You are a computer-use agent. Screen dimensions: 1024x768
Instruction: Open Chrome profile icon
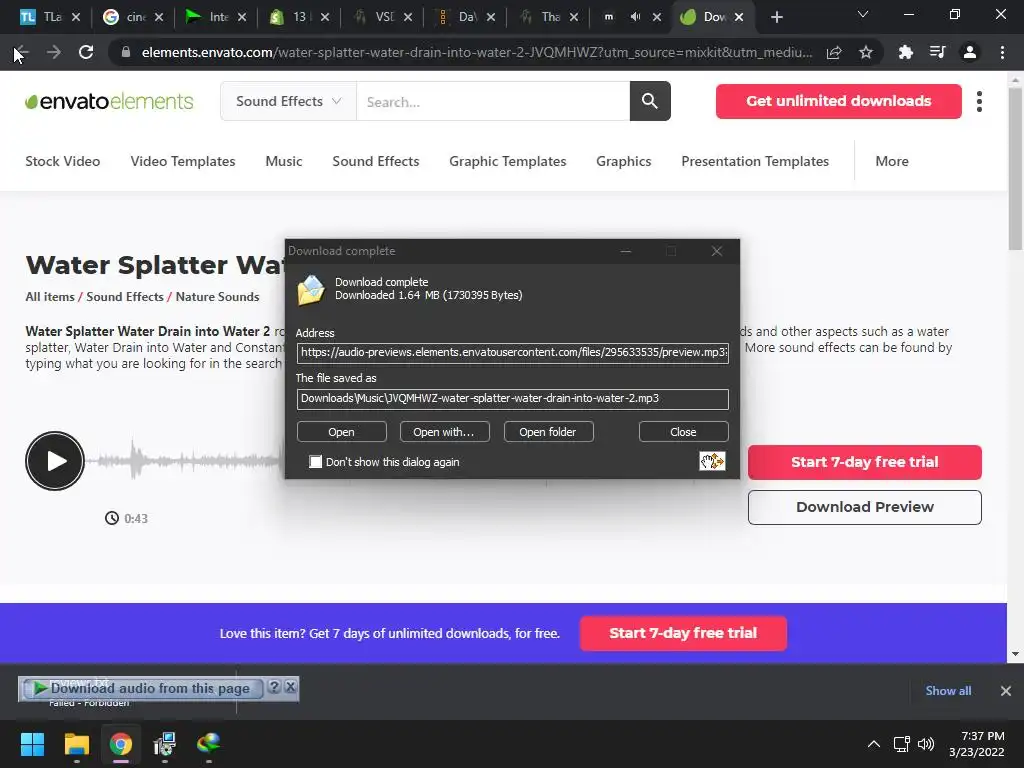[x=970, y=52]
